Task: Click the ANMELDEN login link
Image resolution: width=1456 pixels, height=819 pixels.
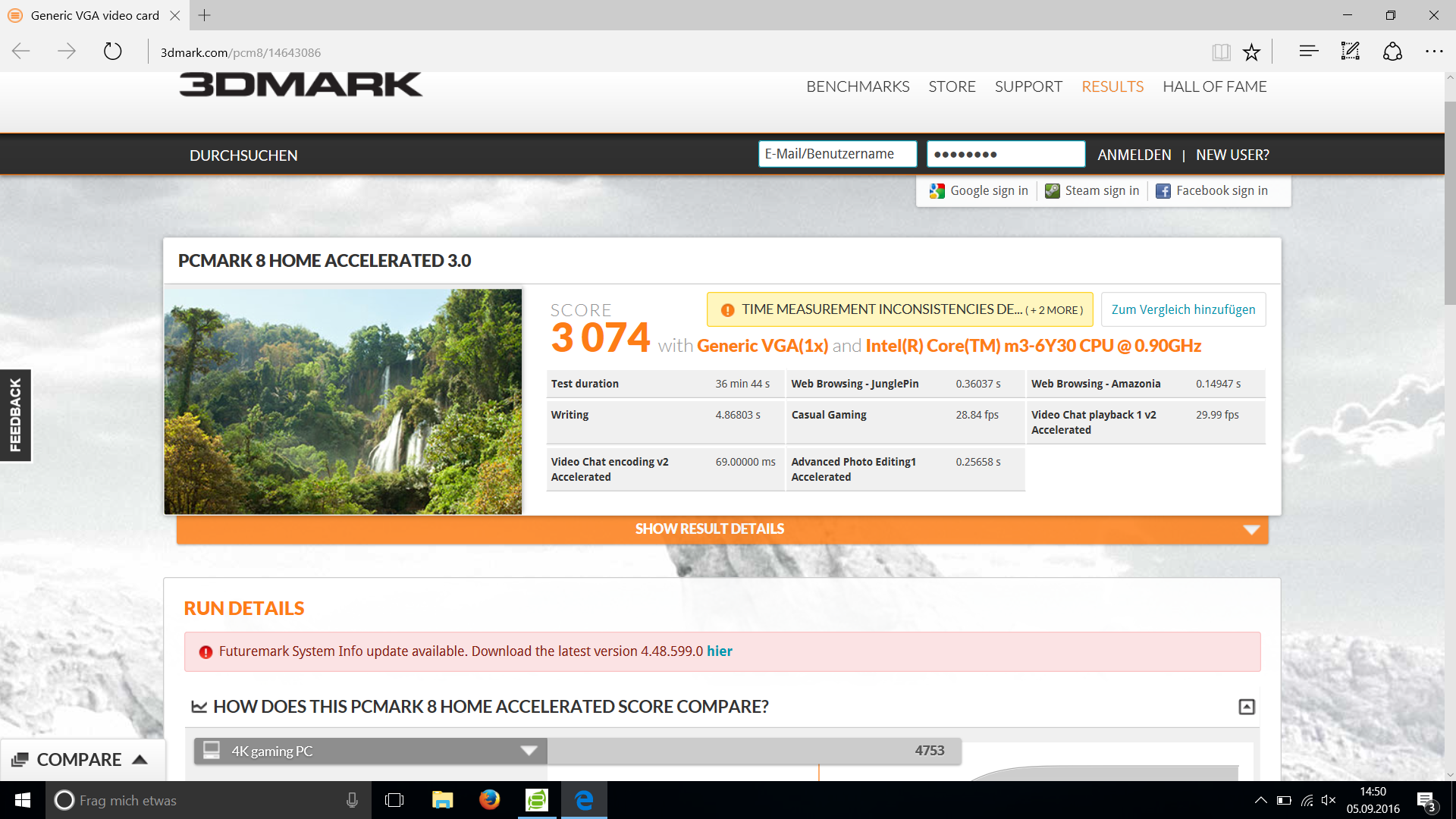Action: point(1134,155)
